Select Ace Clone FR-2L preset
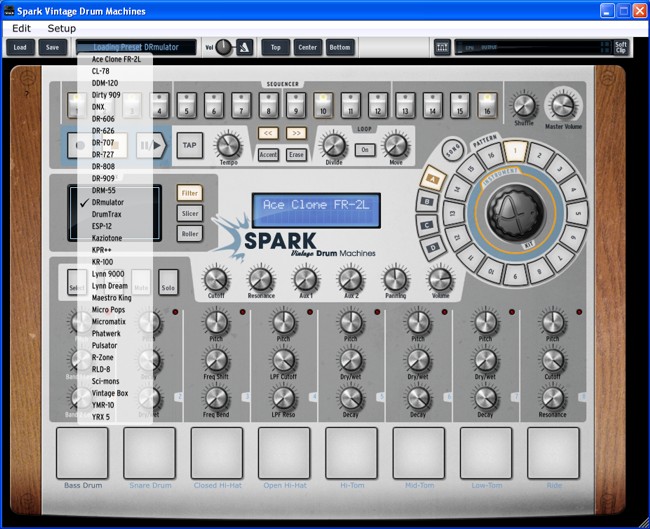Image resolution: width=650 pixels, height=529 pixels. pyautogui.click(x=116, y=59)
